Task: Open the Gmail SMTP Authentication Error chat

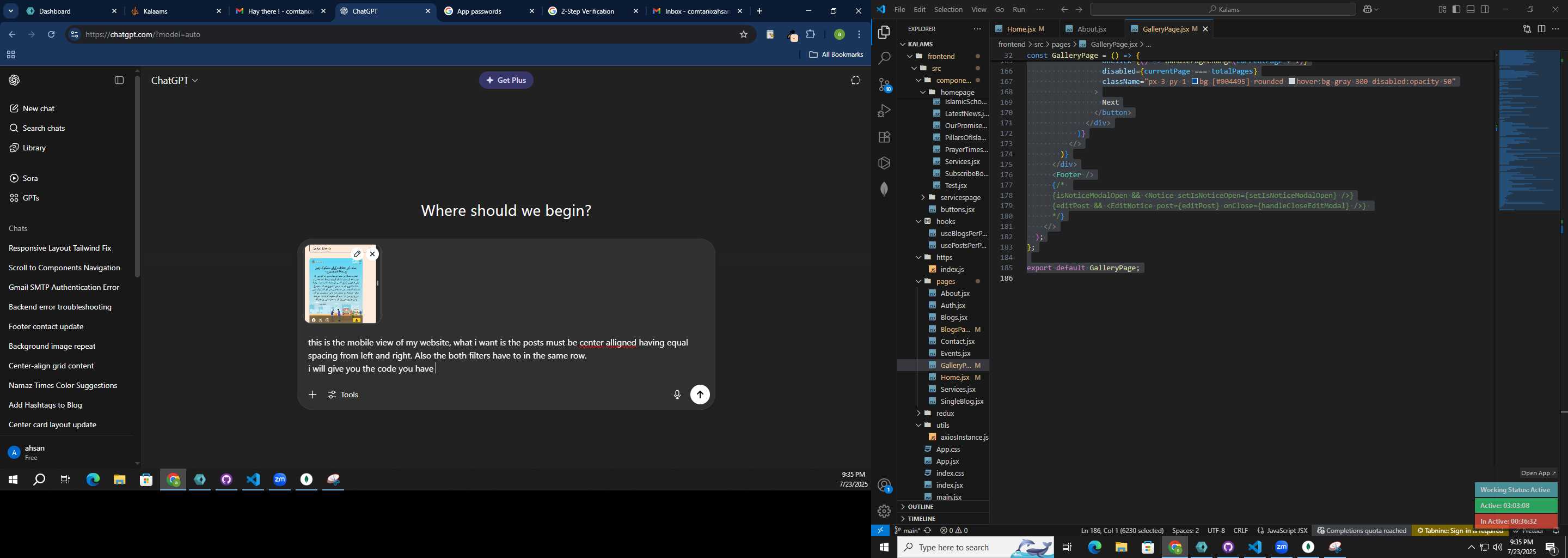Action: [x=64, y=288]
